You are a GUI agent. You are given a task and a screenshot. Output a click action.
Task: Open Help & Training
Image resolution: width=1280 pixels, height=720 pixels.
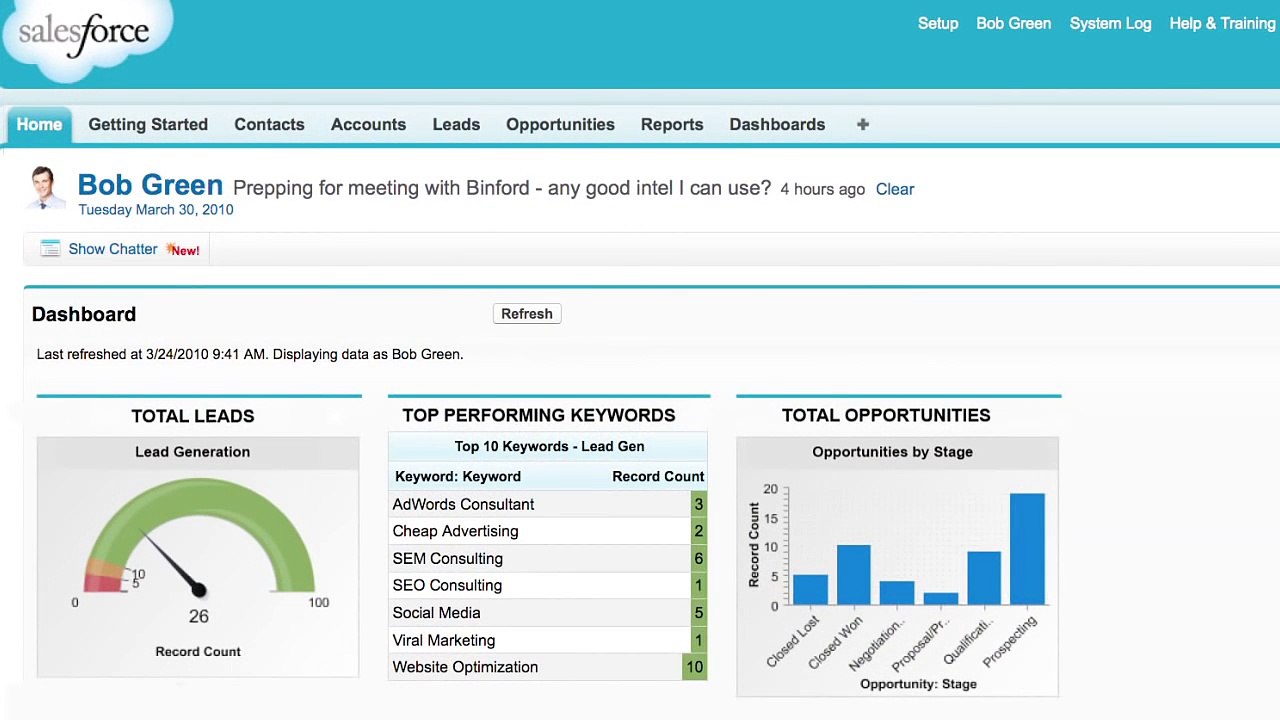pyautogui.click(x=1222, y=23)
